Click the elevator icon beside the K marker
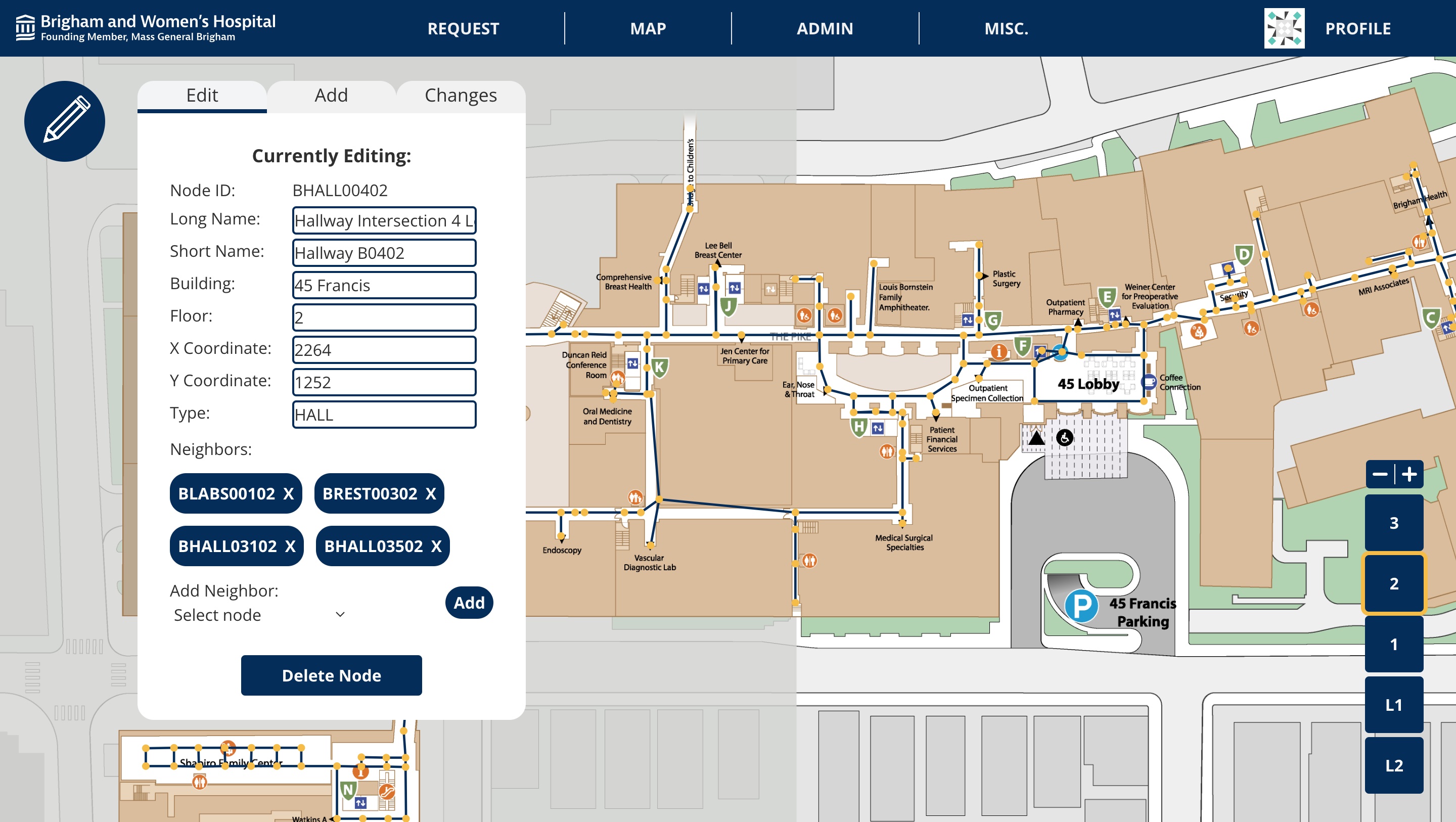The image size is (1456, 822). pyautogui.click(x=632, y=364)
